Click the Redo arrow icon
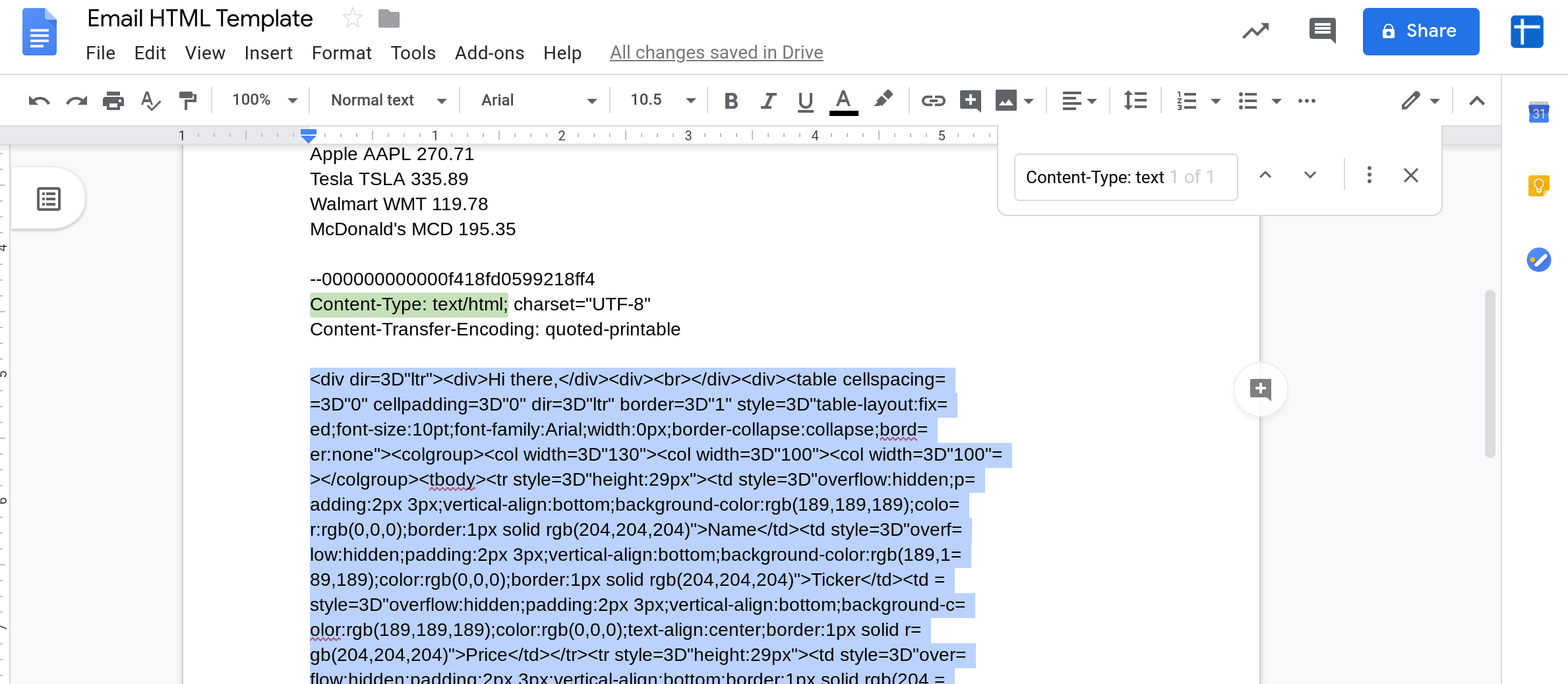 click(76, 101)
